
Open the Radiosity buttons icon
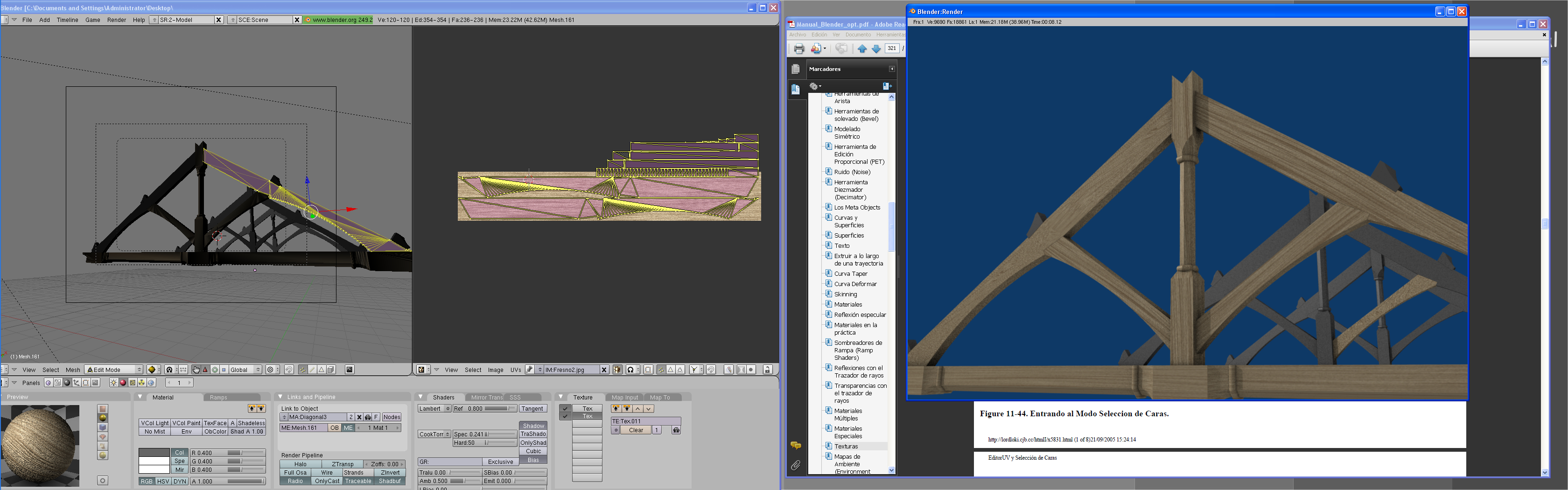(142, 383)
